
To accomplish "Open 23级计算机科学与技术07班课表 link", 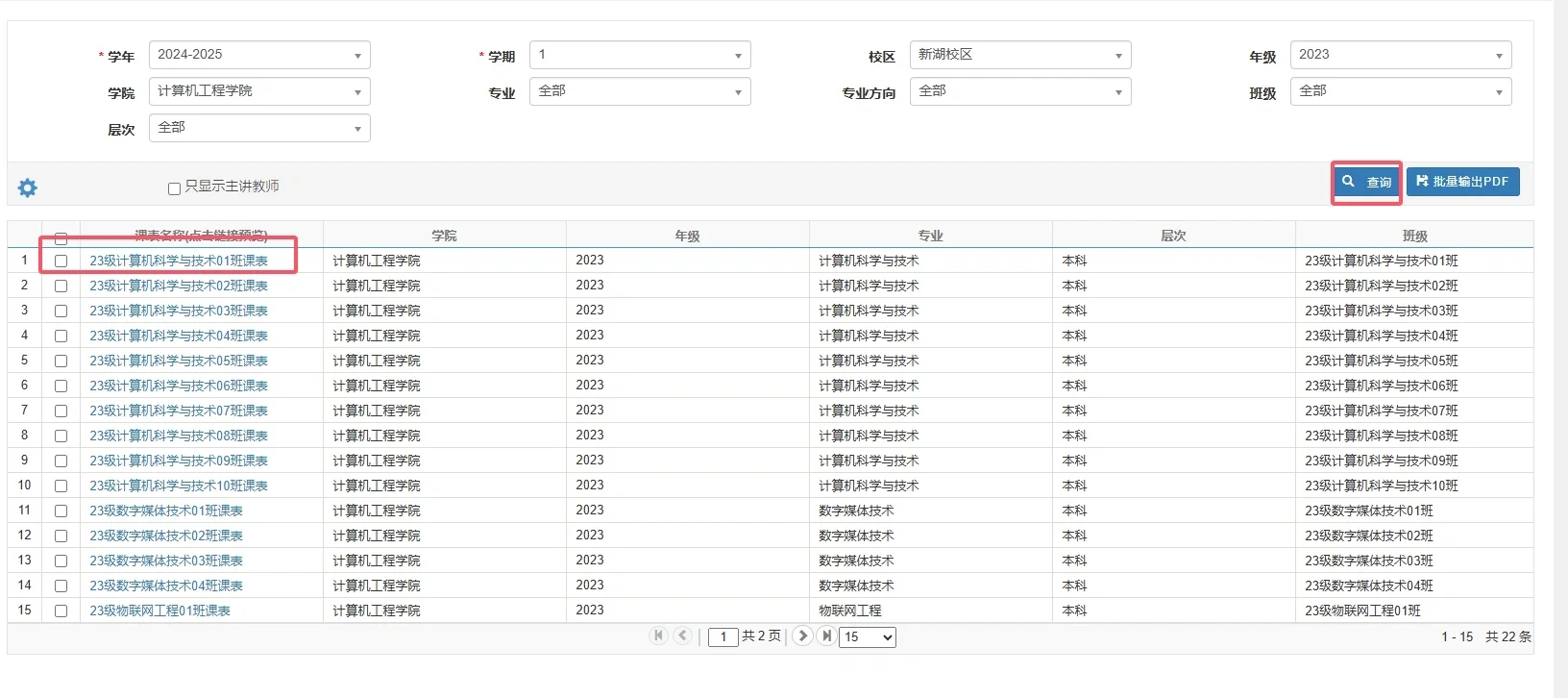I will click(x=179, y=411).
